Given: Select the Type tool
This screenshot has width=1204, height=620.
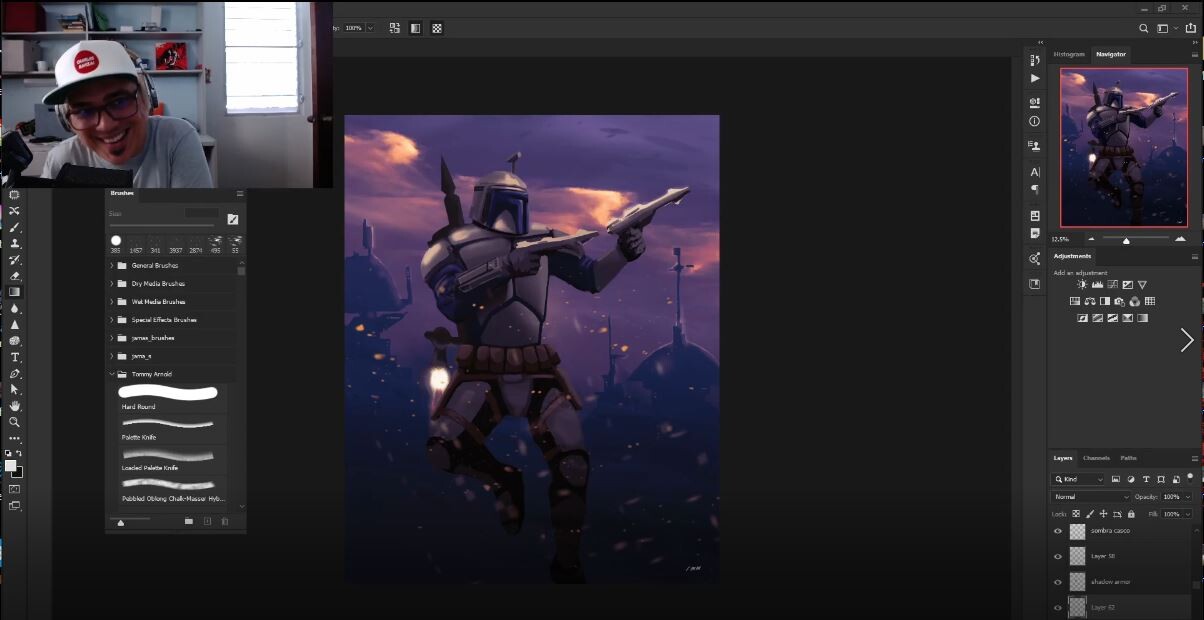Looking at the screenshot, I should click(x=14, y=357).
